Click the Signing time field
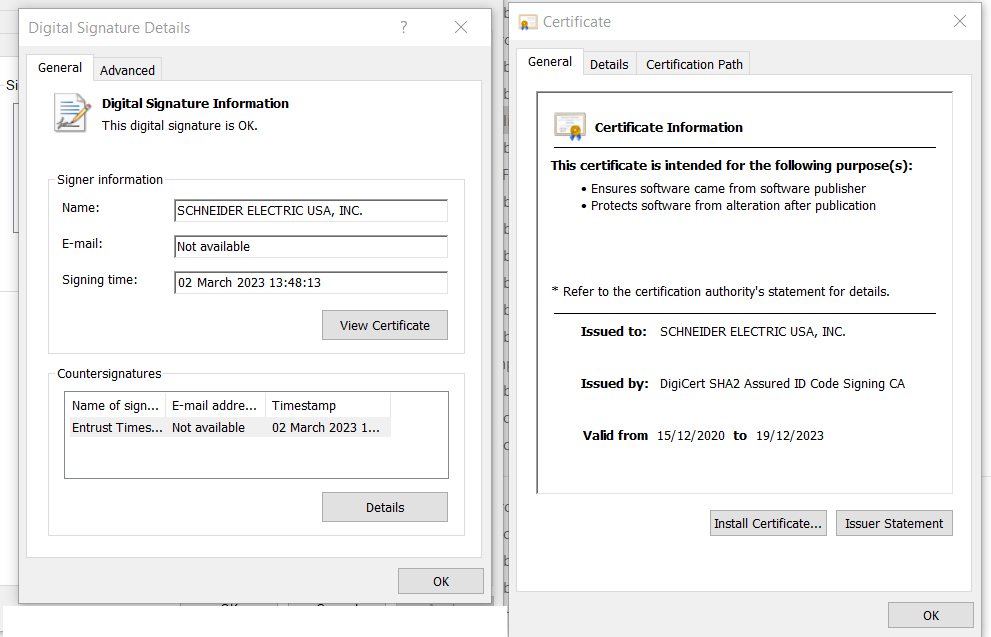This screenshot has width=991, height=637. click(310, 283)
